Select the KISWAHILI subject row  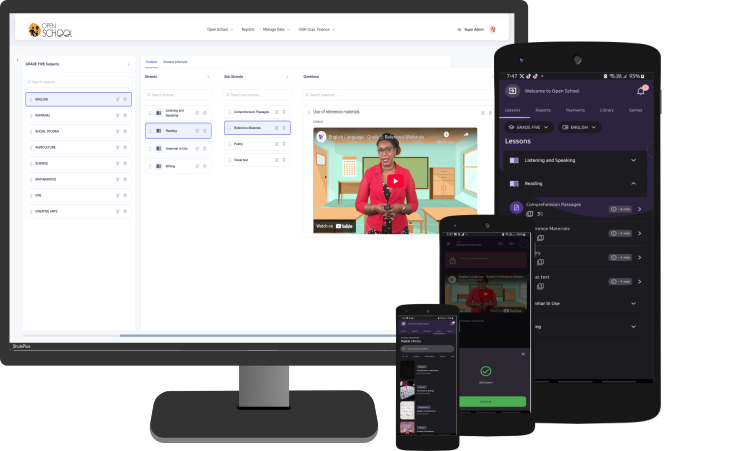click(78, 115)
